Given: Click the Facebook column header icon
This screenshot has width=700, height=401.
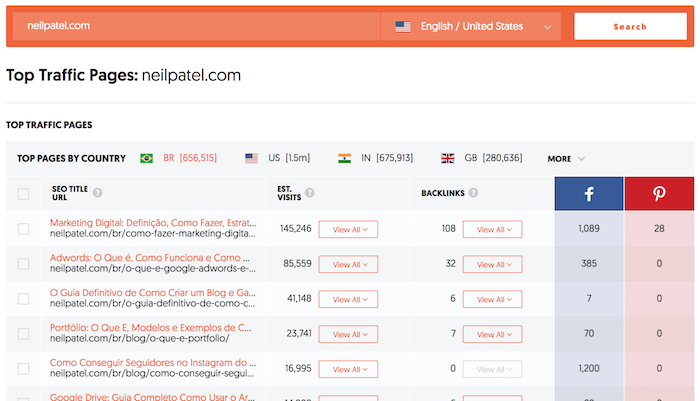Looking at the screenshot, I should (x=589, y=194).
